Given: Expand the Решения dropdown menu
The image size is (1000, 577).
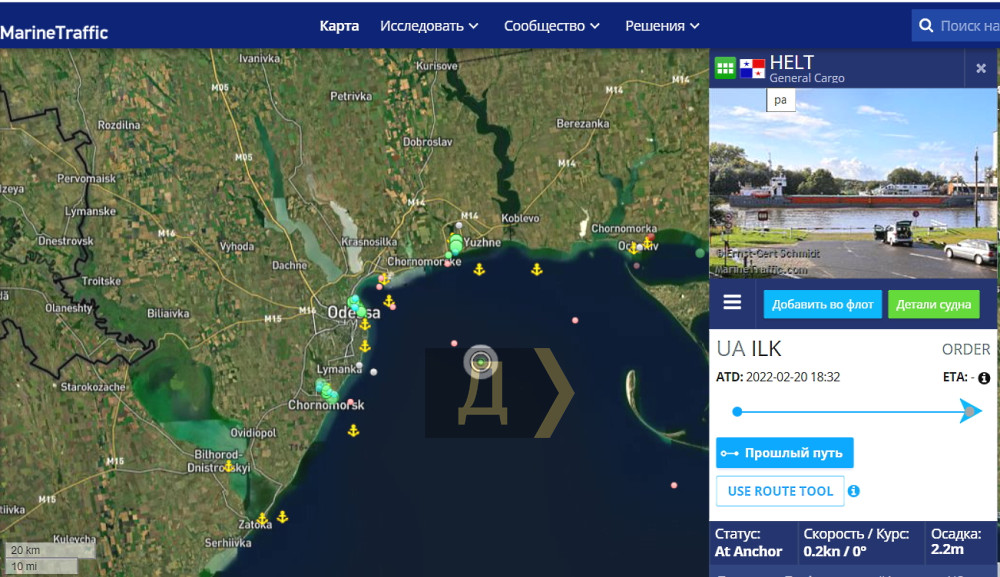Looking at the screenshot, I should [662, 26].
